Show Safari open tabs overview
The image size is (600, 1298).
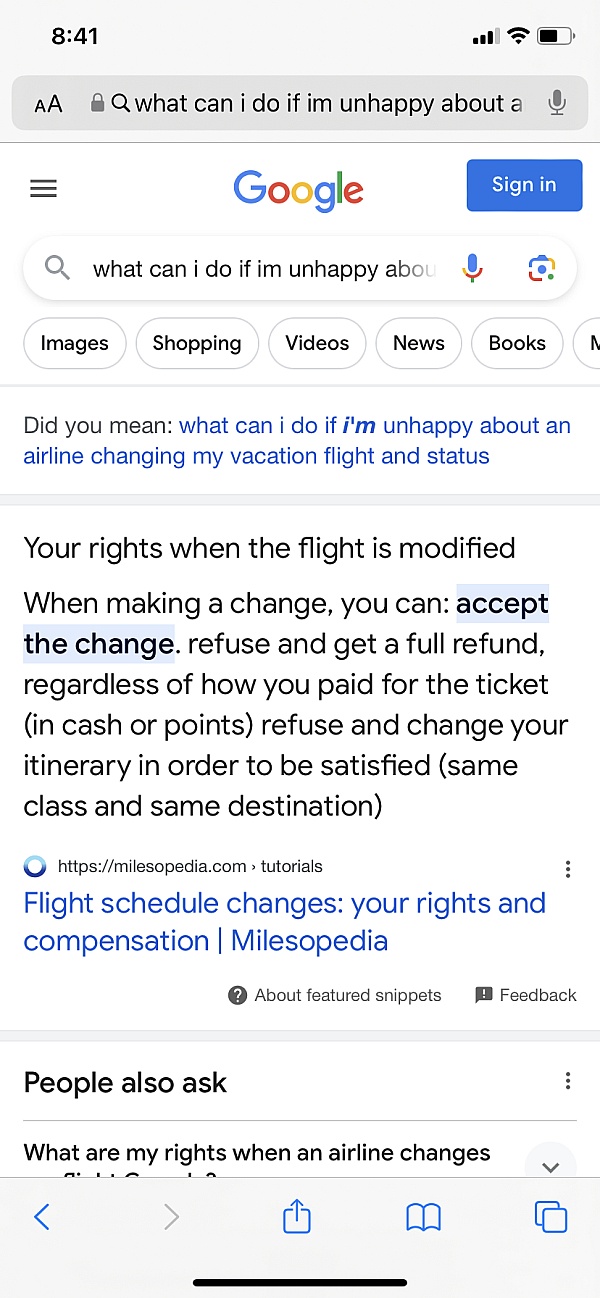point(550,1216)
